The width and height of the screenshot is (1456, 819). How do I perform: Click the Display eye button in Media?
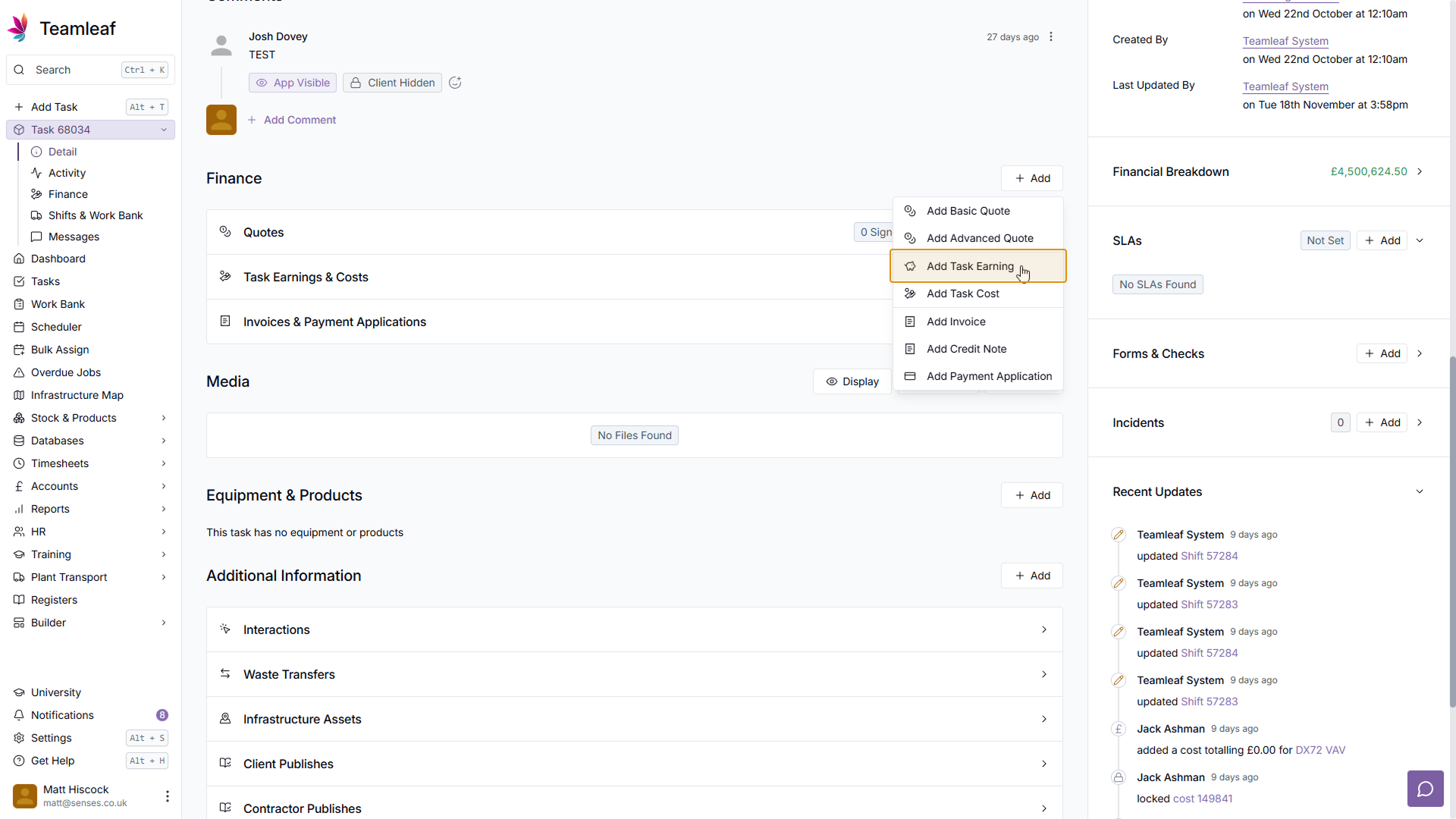tap(852, 381)
